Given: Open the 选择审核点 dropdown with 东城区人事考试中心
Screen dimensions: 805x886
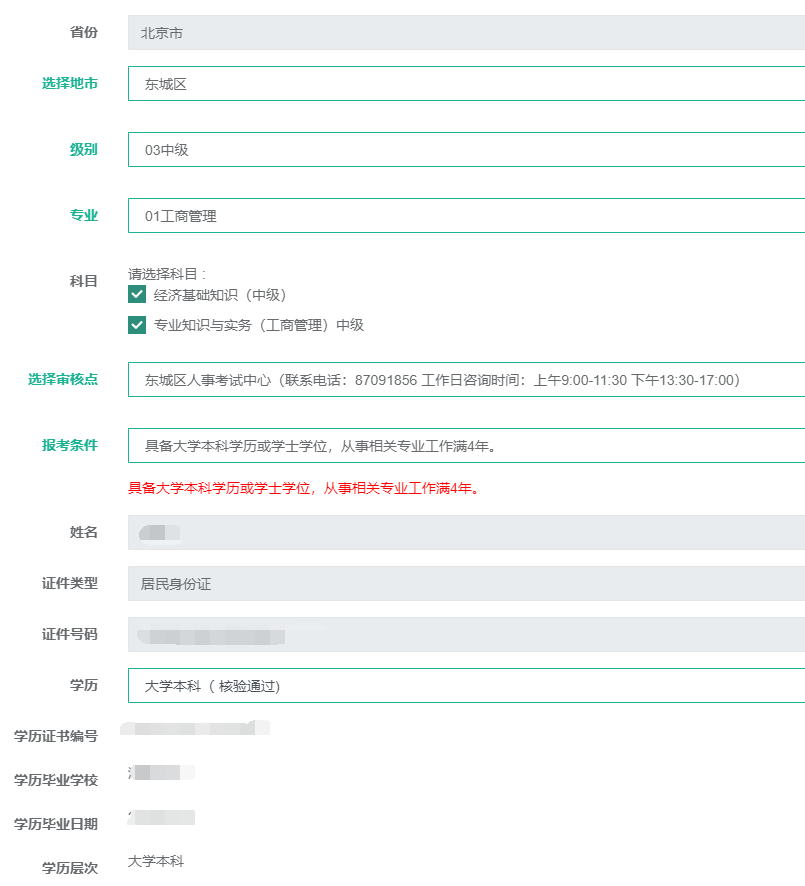Looking at the screenshot, I should [x=466, y=380].
